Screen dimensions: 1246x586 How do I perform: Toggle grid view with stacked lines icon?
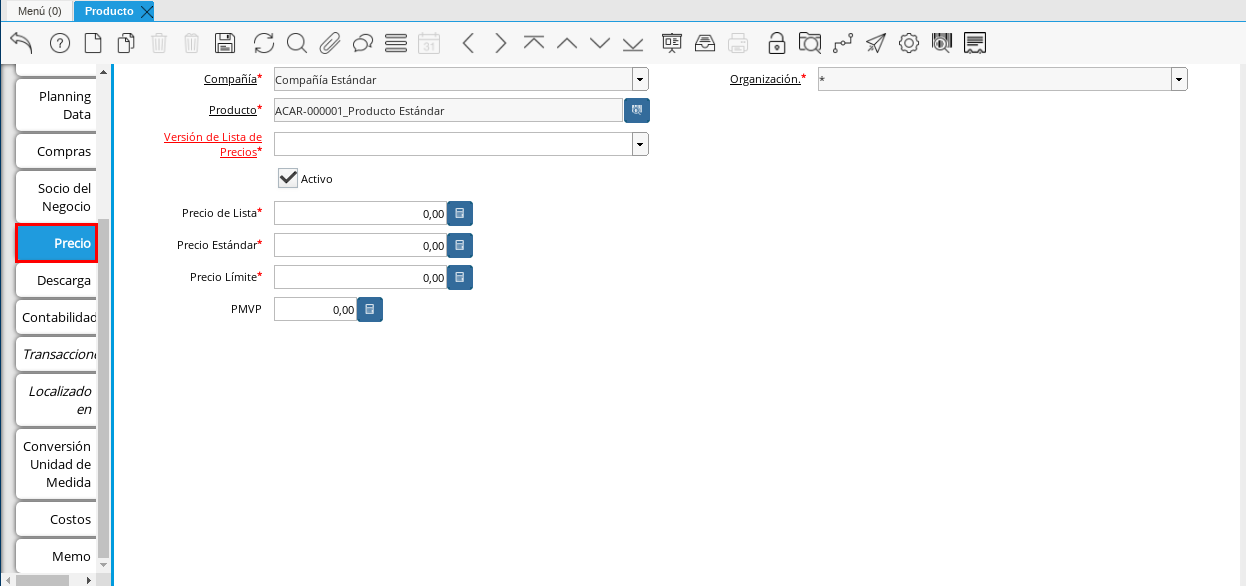[396, 43]
